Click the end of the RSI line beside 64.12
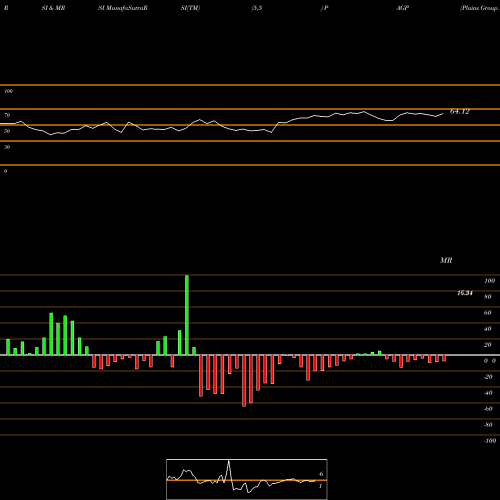The width and height of the screenshot is (500, 500). [443, 114]
